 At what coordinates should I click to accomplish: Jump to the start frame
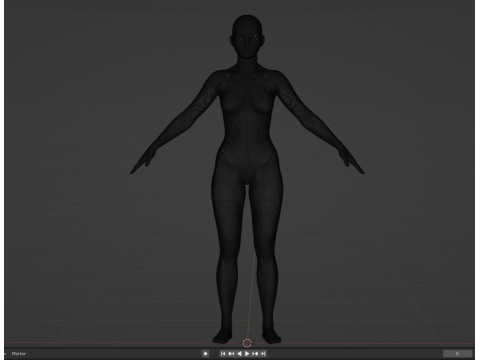tap(223, 354)
